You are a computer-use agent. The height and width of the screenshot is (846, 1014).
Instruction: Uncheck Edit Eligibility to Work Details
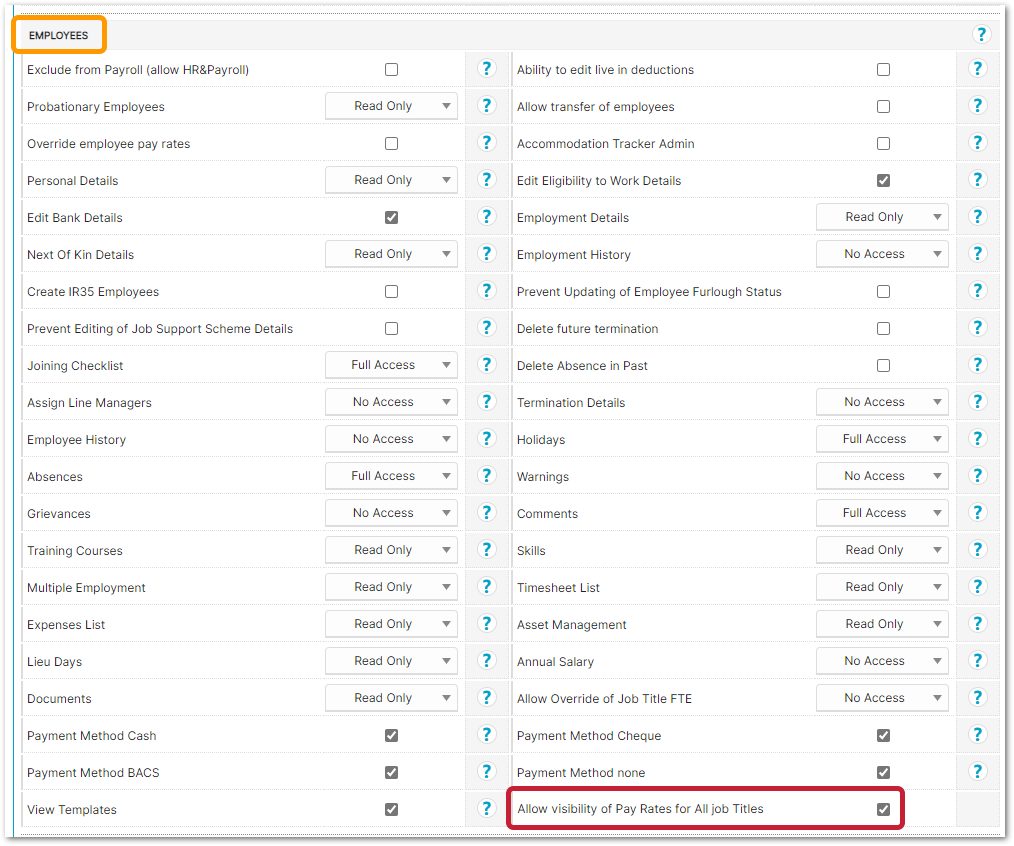coord(883,181)
